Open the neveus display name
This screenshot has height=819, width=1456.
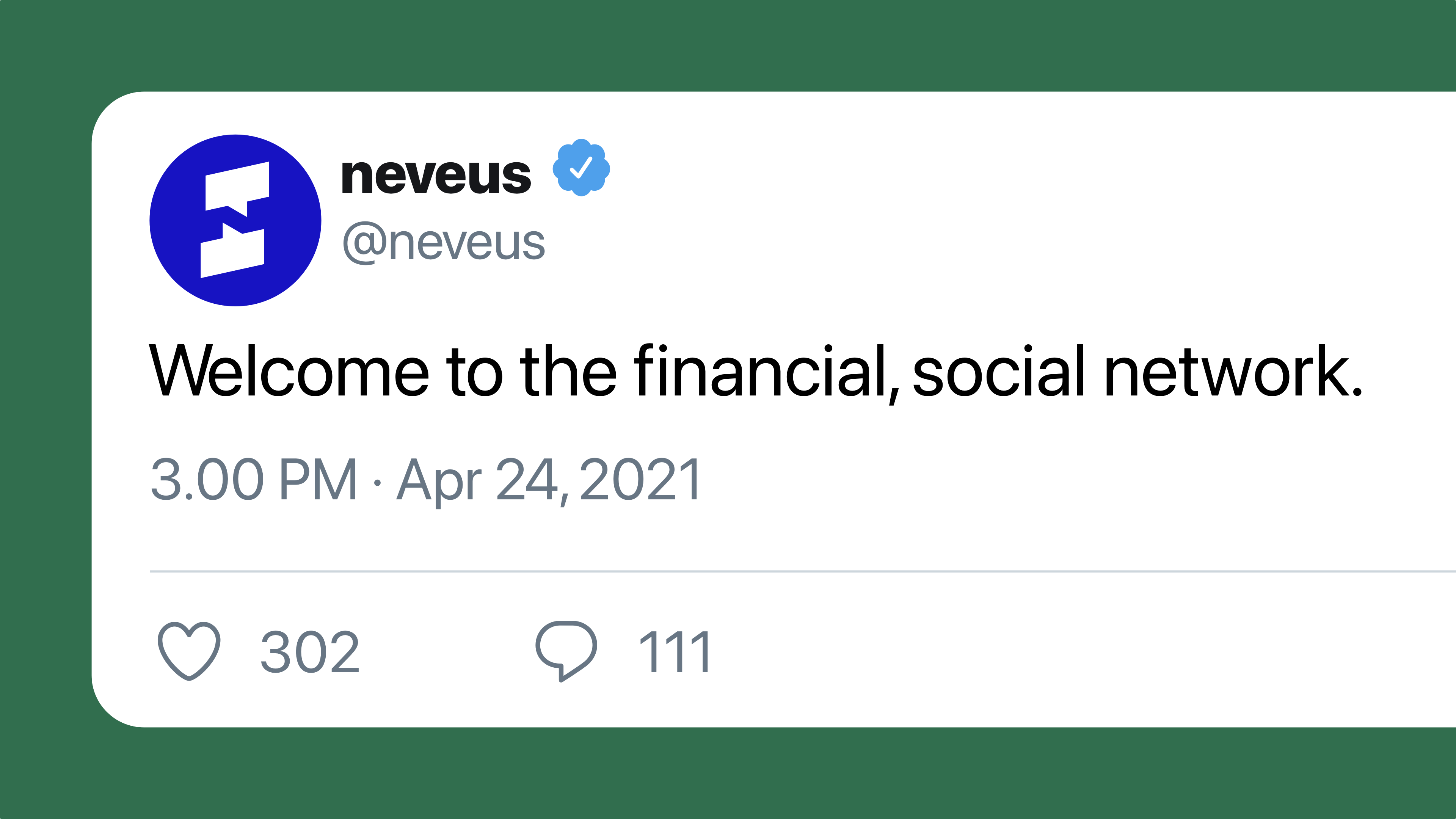tap(436, 176)
